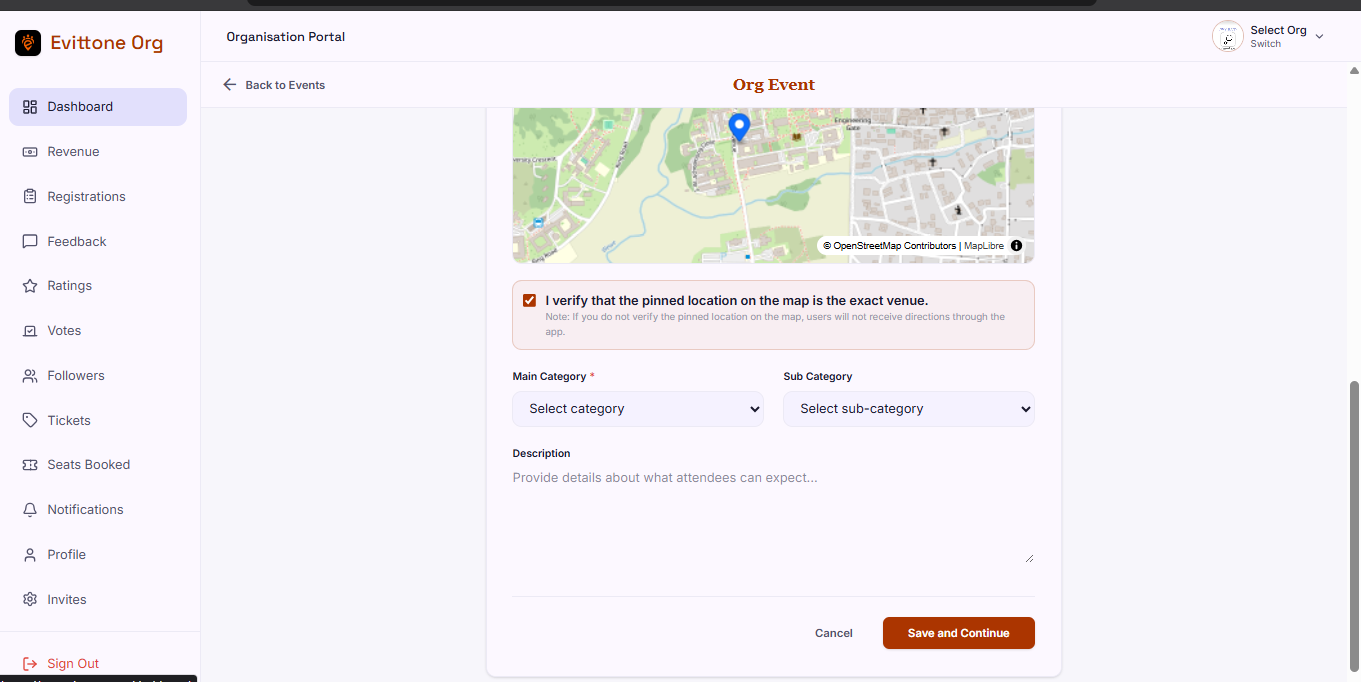
Task: Click the OpenStreetMap Contributors attribution text
Action: tap(890, 246)
